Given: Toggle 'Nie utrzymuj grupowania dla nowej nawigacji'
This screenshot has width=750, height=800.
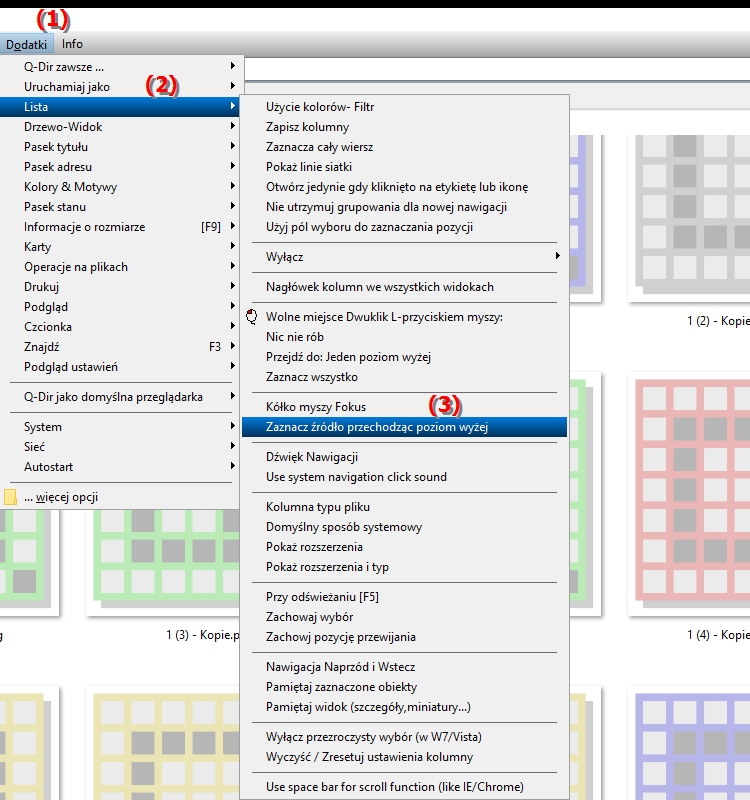Looking at the screenshot, I should pos(404,207).
